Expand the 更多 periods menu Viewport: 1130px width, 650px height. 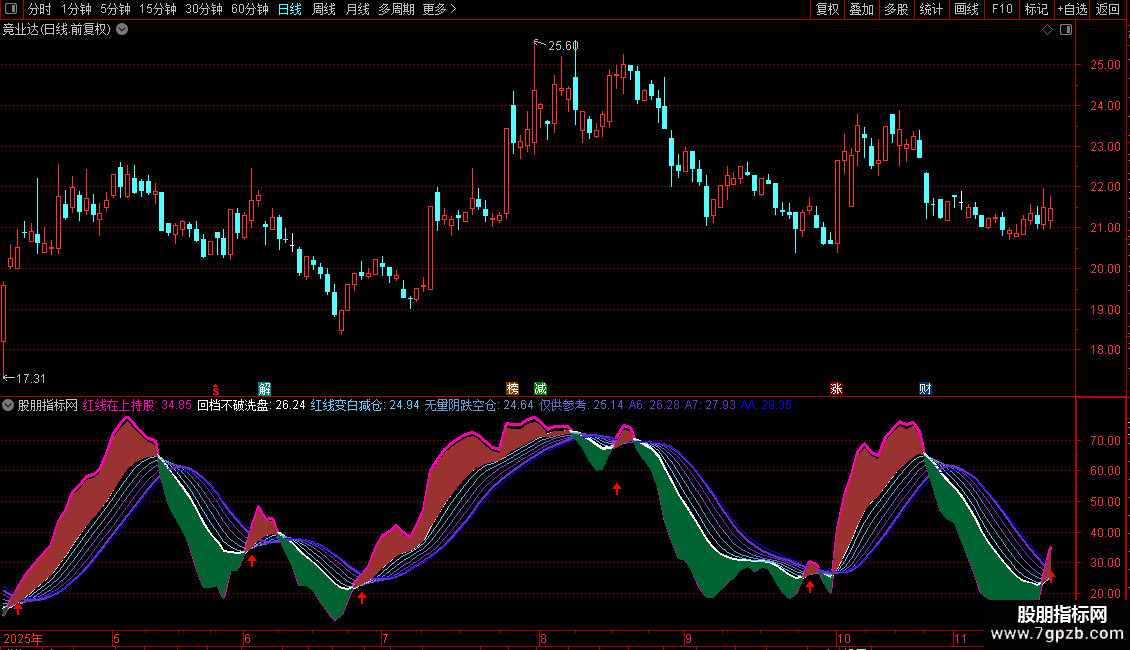(439, 9)
